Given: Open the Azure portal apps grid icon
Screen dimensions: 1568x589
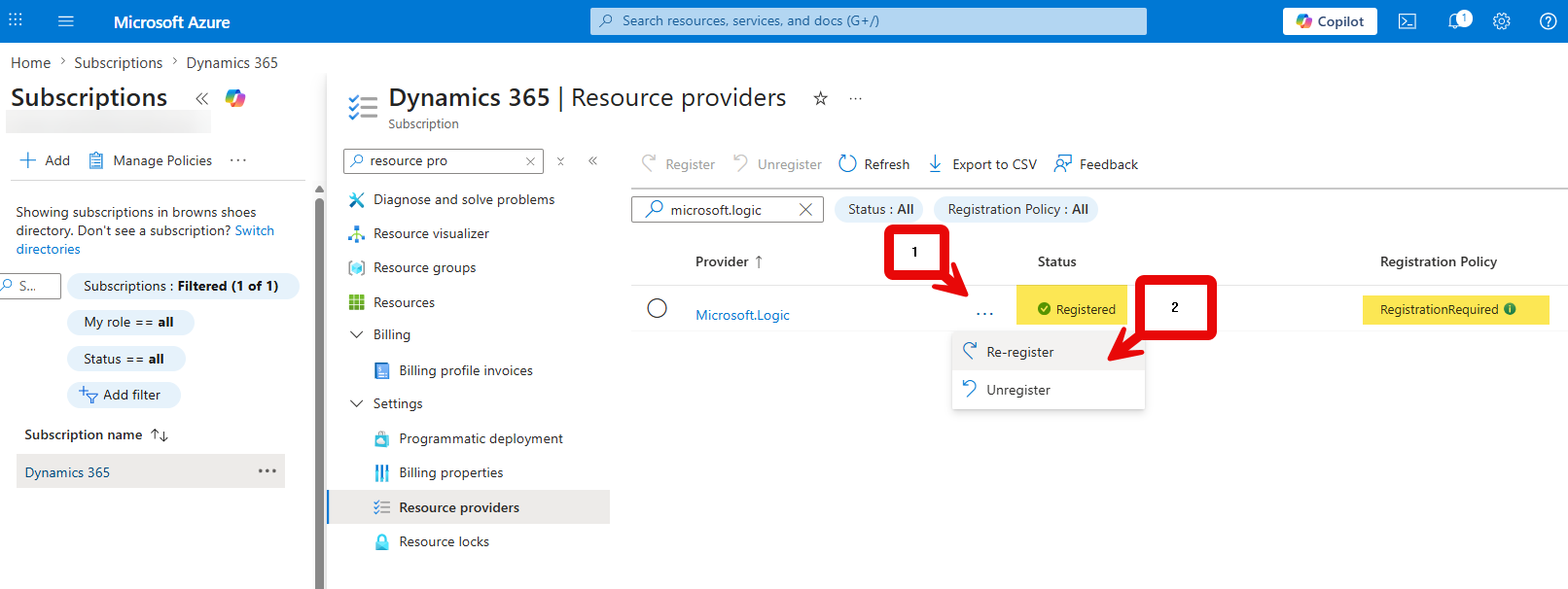Looking at the screenshot, I should coord(16,20).
